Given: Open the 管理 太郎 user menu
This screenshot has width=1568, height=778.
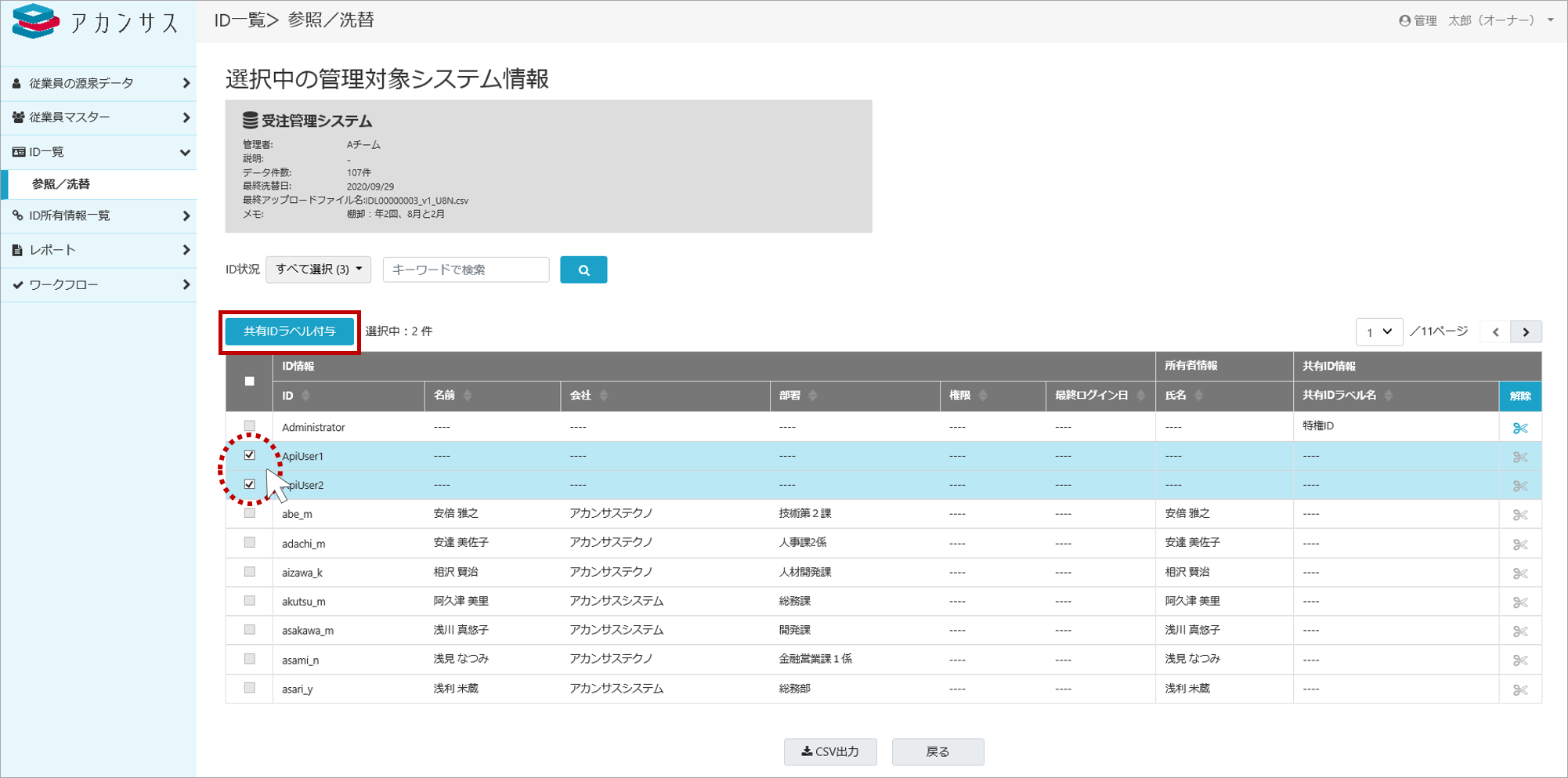Looking at the screenshot, I should coord(1476,20).
